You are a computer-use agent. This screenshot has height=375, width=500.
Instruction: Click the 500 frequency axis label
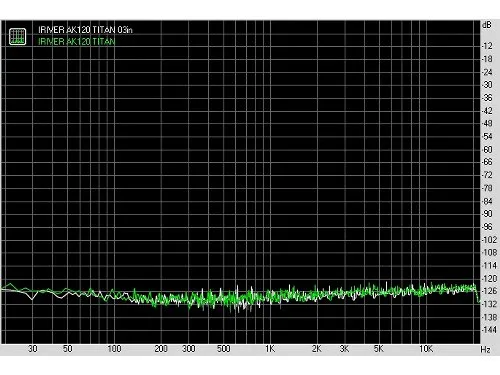(x=224, y=349)
